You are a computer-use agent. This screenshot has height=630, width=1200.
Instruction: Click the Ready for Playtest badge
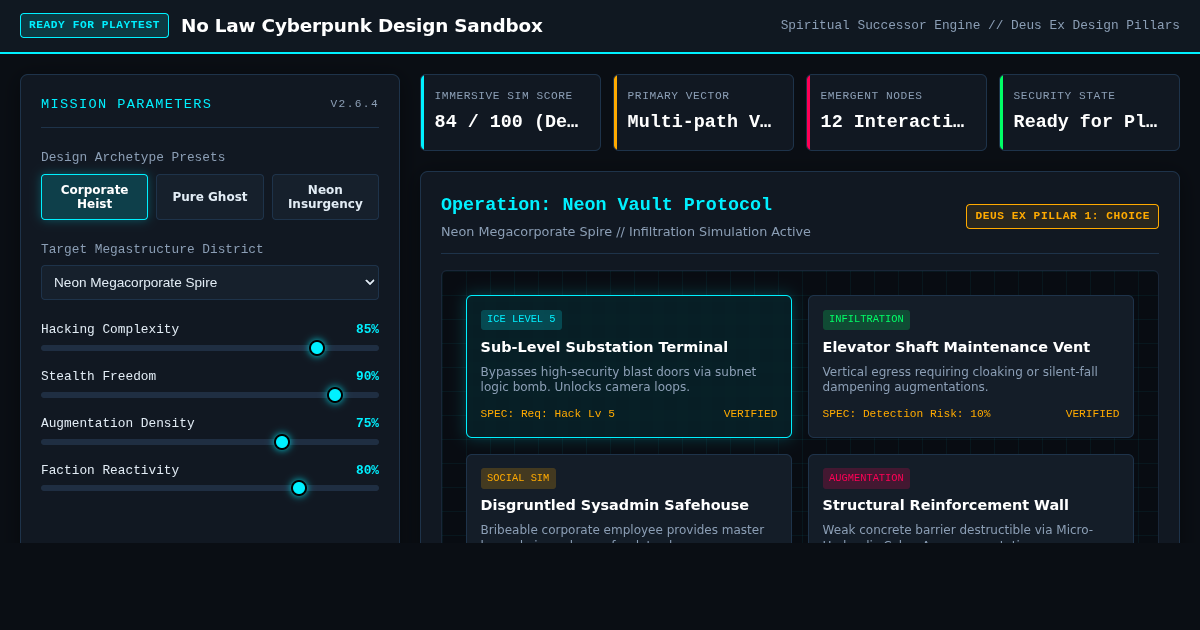[94, 25]
